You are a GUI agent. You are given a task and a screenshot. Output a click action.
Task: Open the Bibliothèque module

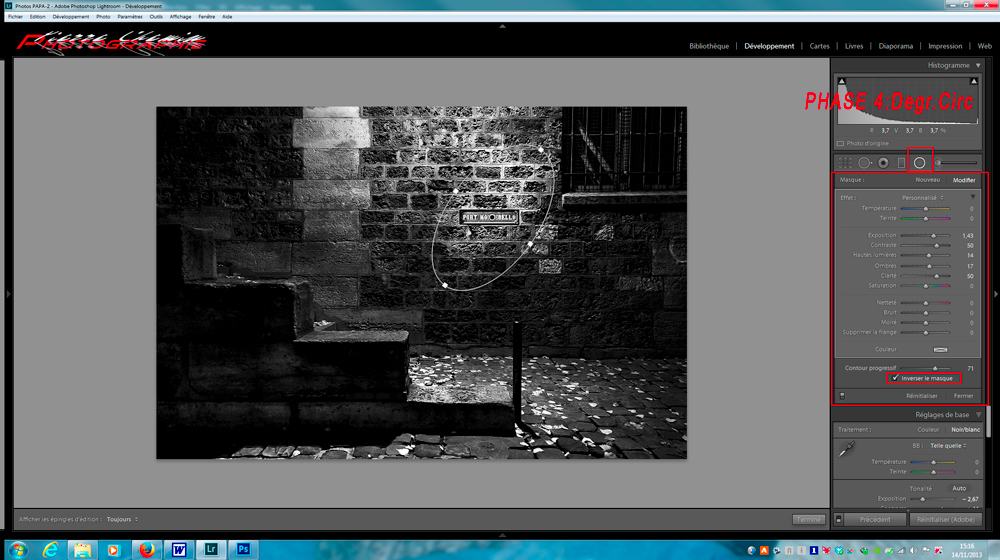click(x=709, y=46)
